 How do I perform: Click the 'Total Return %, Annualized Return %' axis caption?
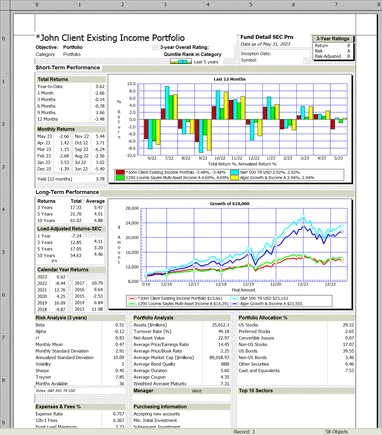tap(242, 164)
